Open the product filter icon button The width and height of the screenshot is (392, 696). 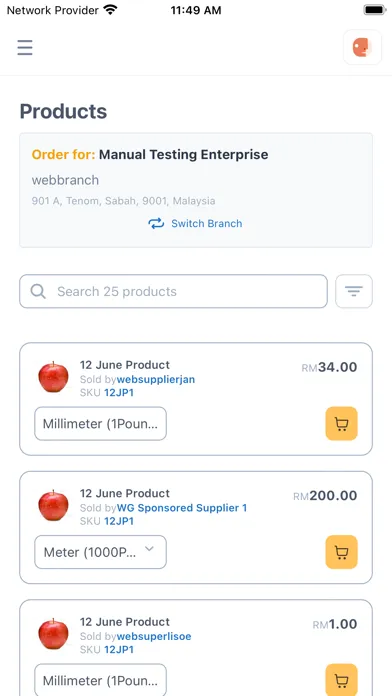pyautogui.click(x=354, y=291)
